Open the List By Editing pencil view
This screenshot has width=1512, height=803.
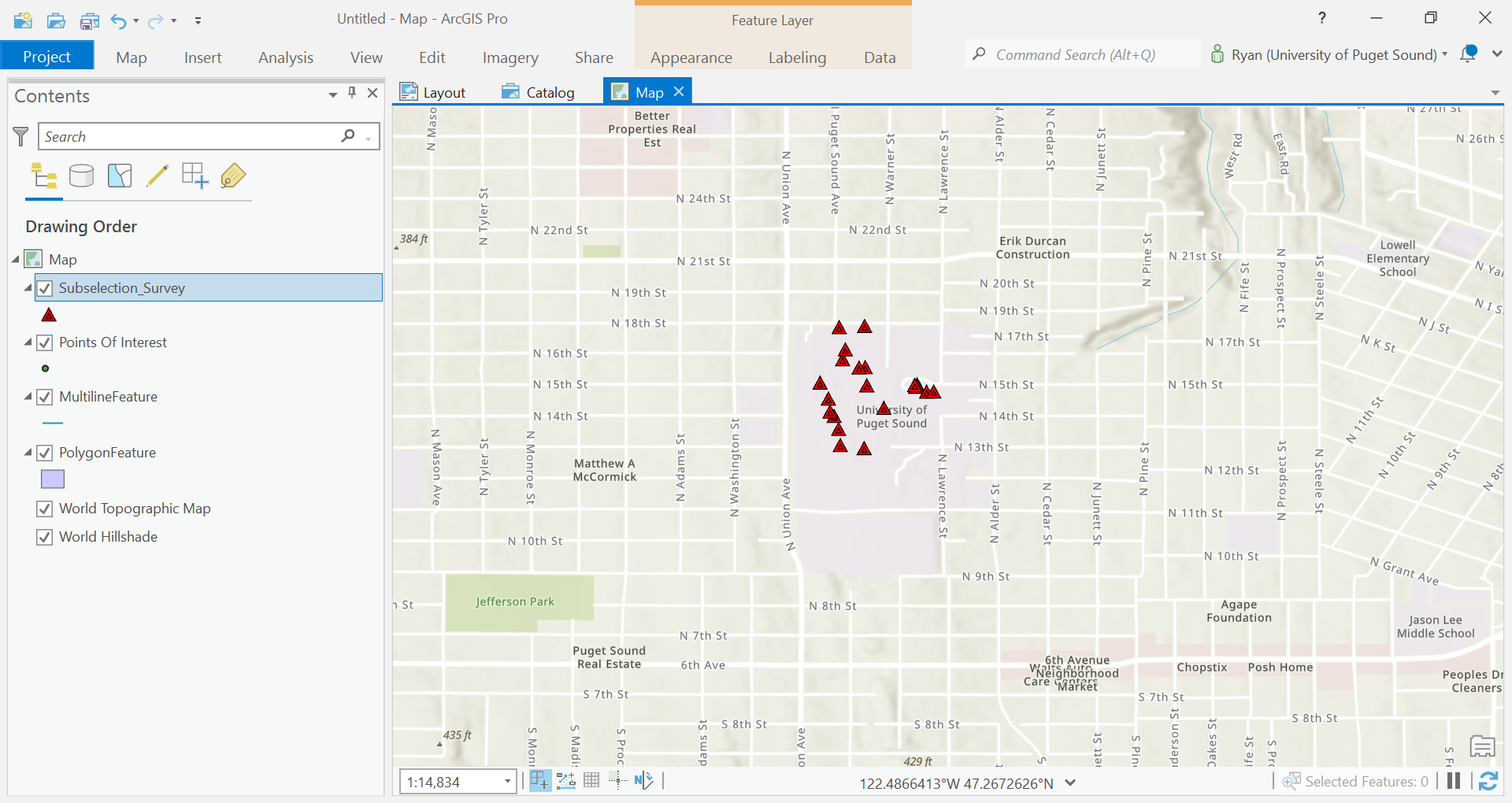tap(157, 176)
